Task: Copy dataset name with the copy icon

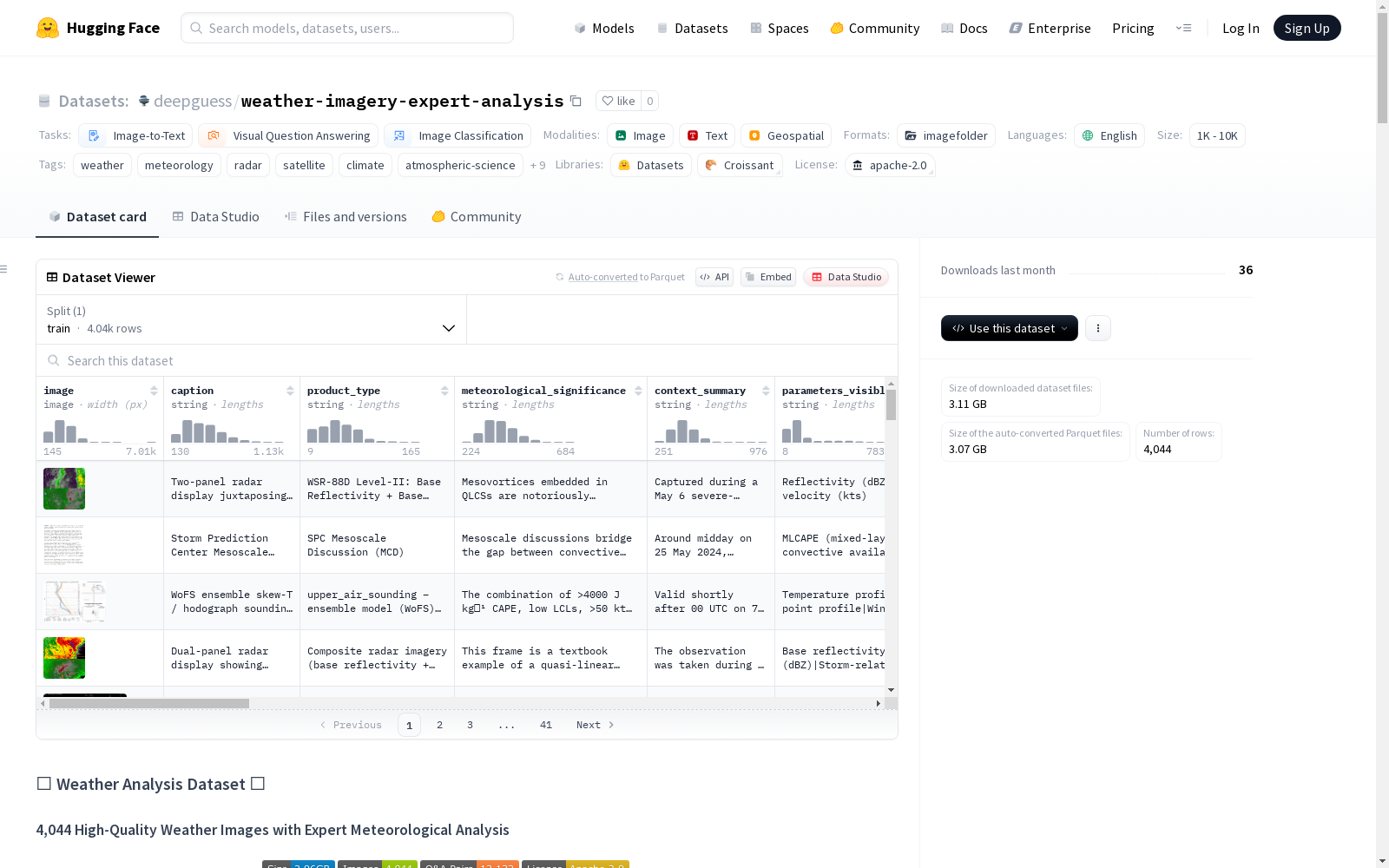Action: [576, 101]
